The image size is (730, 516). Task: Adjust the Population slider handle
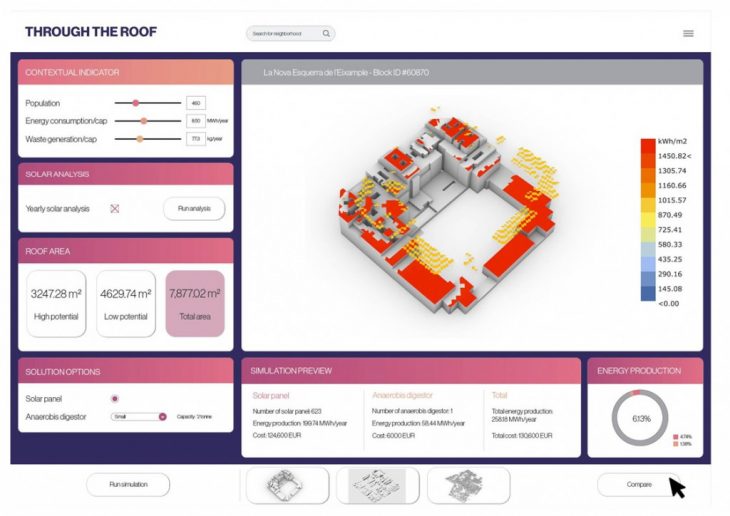point(135,103)
